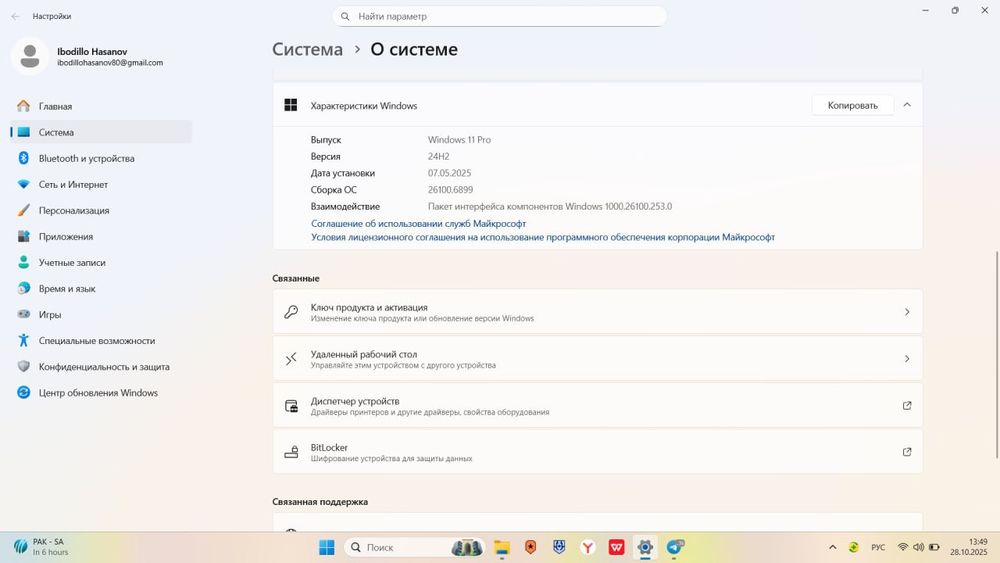Click the search magnifier icon in settings search
Screen dimensions: 1000x563
[x=345, y=17]
